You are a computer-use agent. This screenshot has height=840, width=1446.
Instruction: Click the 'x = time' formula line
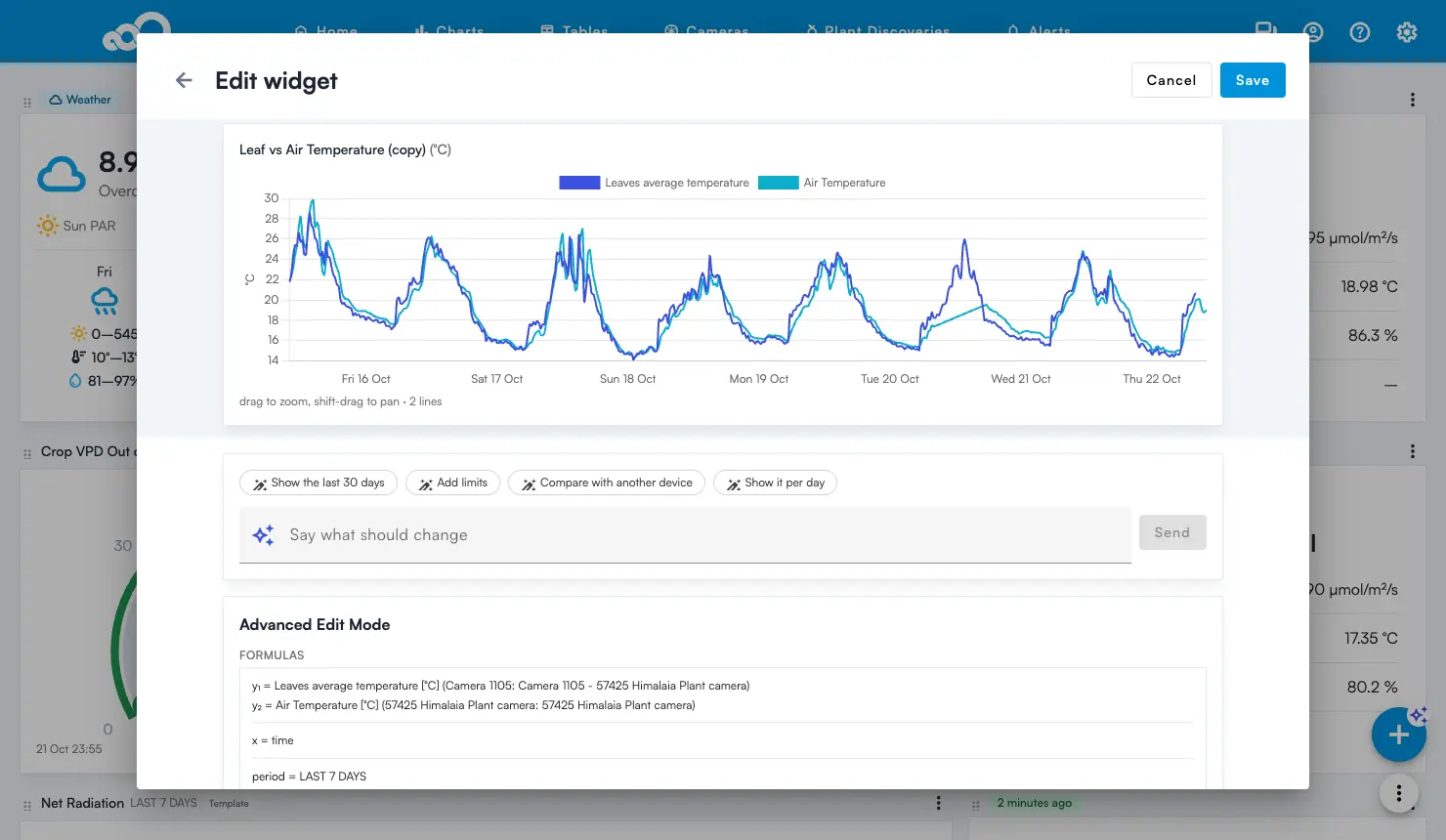273,740
